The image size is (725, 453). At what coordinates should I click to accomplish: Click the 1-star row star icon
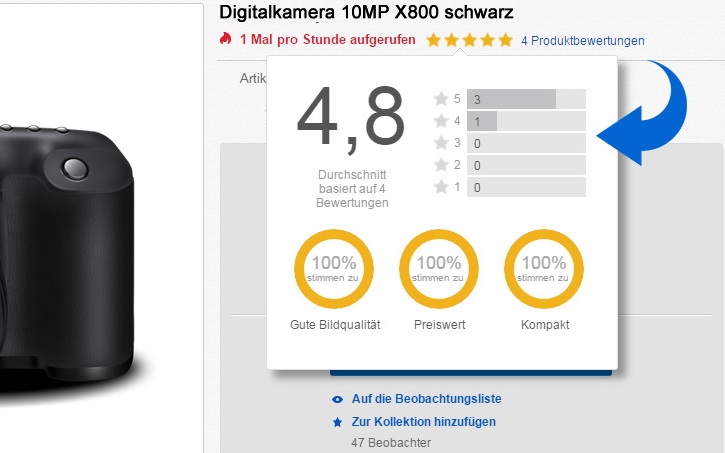(440, 187)
